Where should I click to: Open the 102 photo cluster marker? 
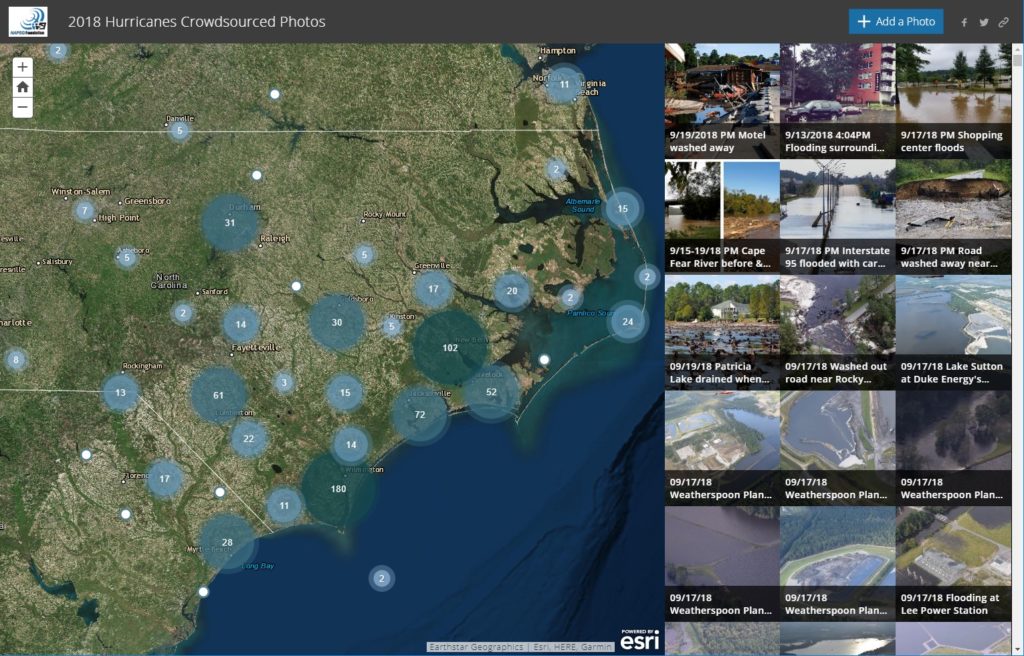[x=450, y=348]
